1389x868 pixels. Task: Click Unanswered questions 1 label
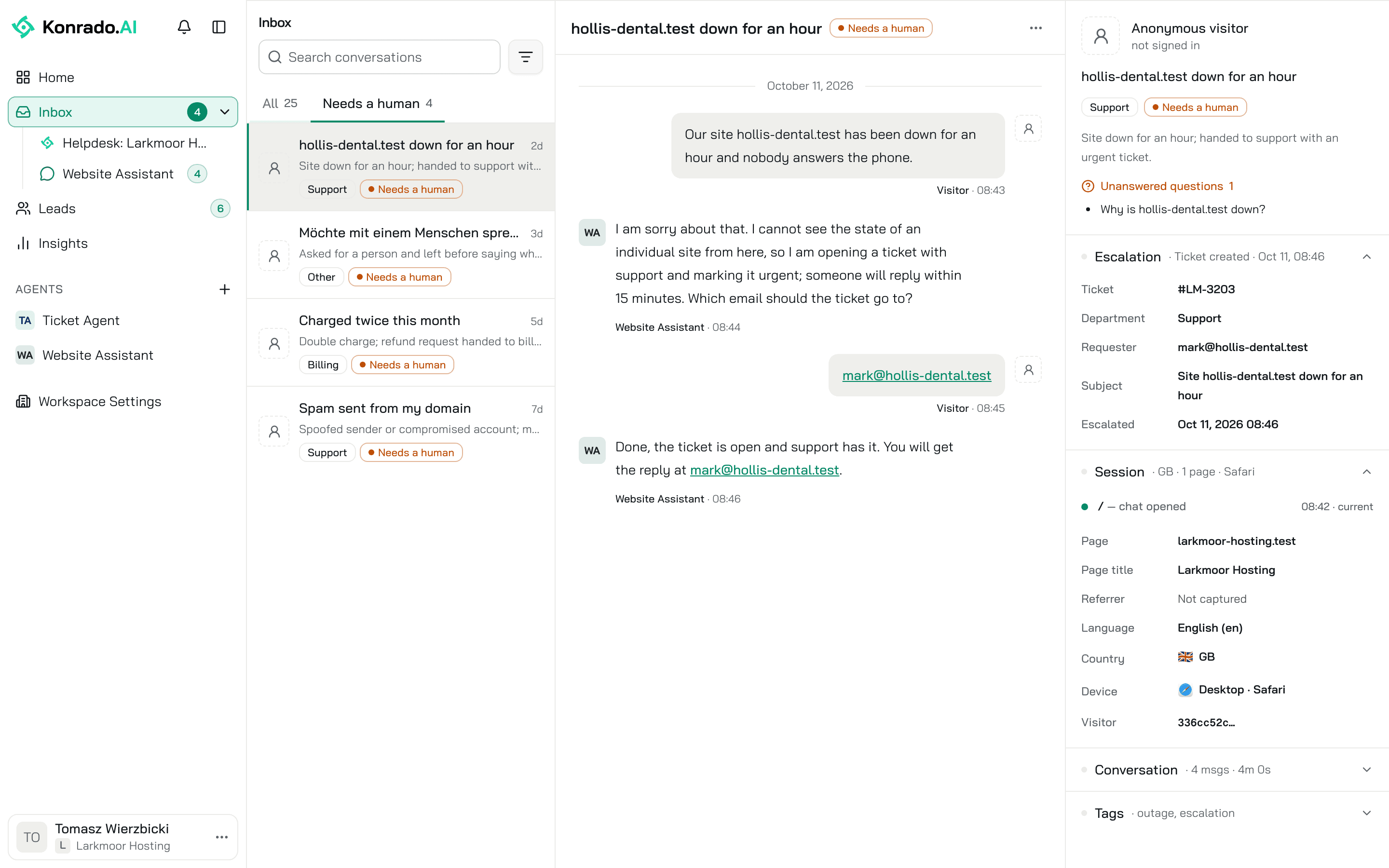coord(1166,186)
